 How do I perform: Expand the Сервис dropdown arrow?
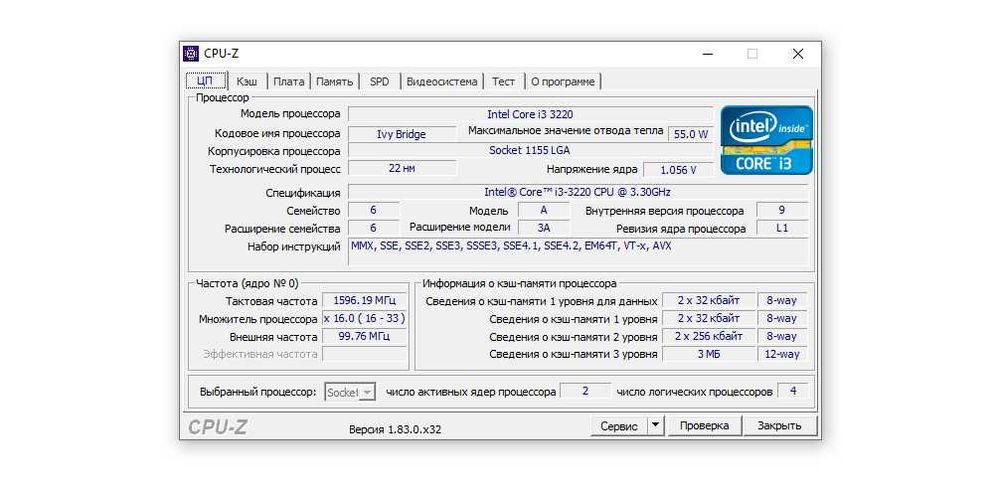(x=656, y=427)
